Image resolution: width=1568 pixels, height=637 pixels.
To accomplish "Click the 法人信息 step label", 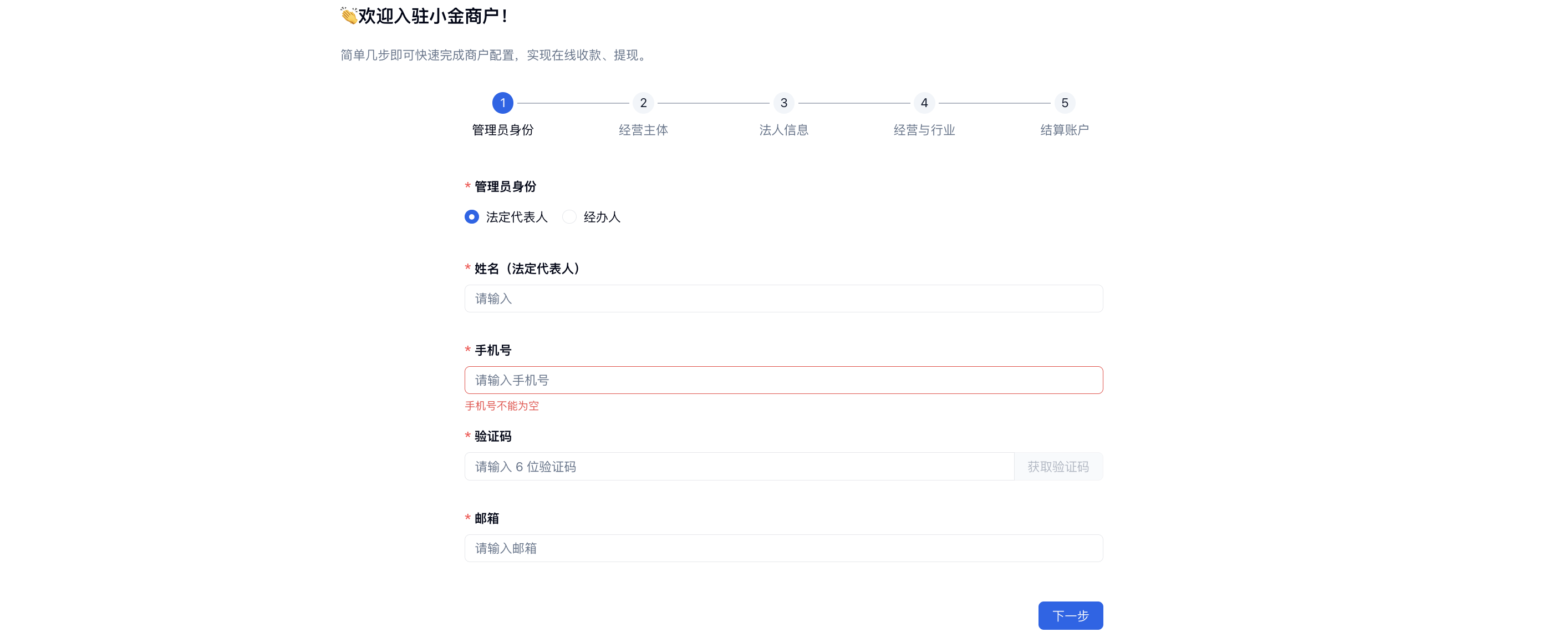I will (x=784, y=130).
